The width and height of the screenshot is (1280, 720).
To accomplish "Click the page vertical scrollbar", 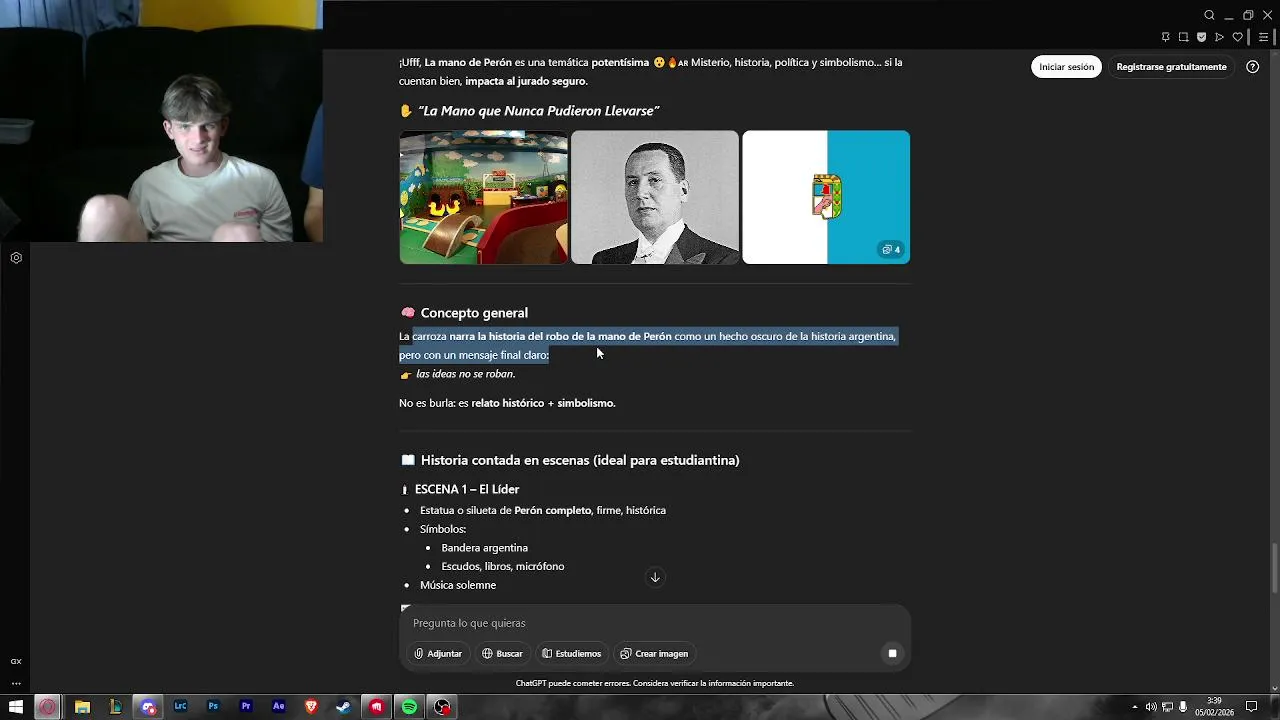I will point(1274,567).
